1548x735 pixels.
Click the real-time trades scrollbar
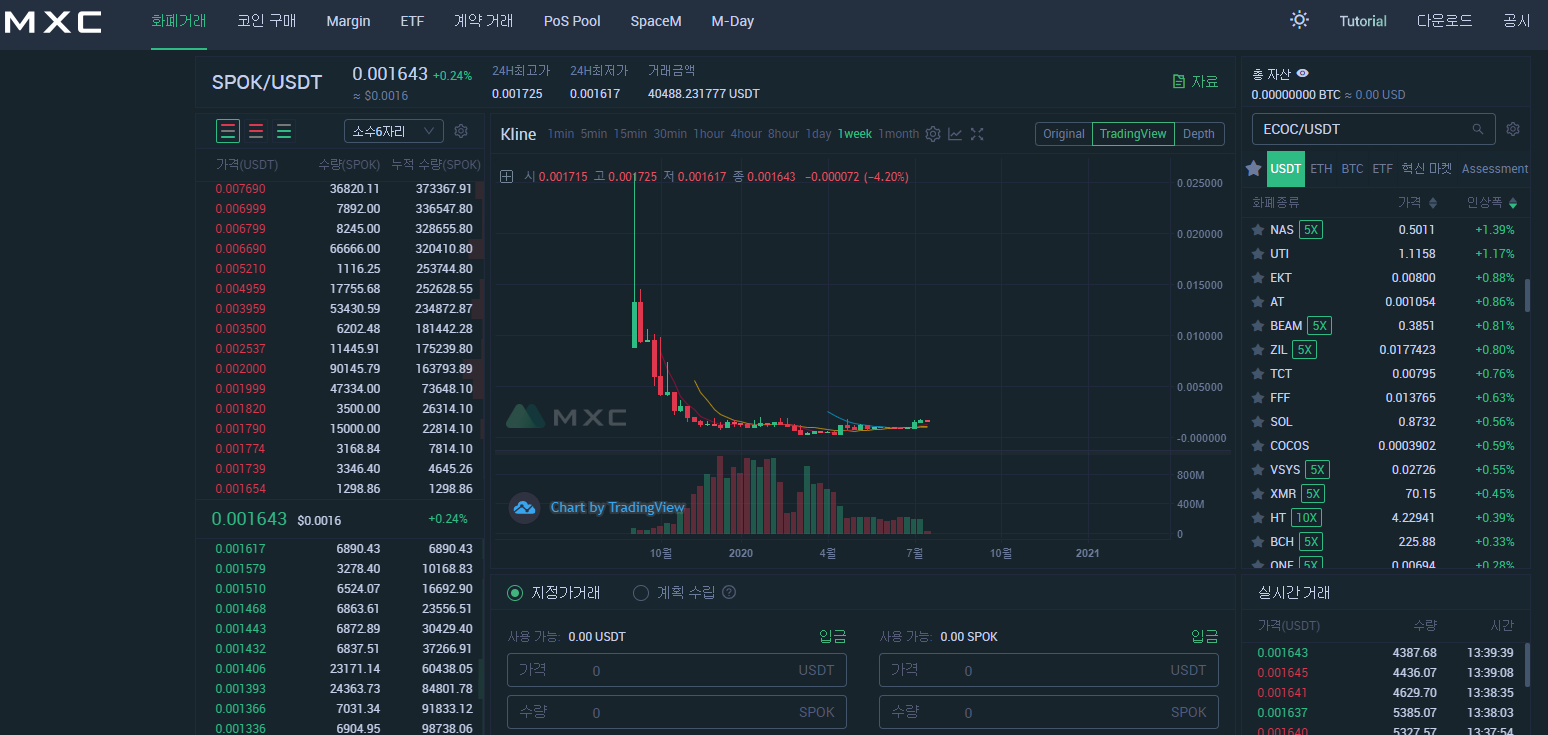point(1527,666)
